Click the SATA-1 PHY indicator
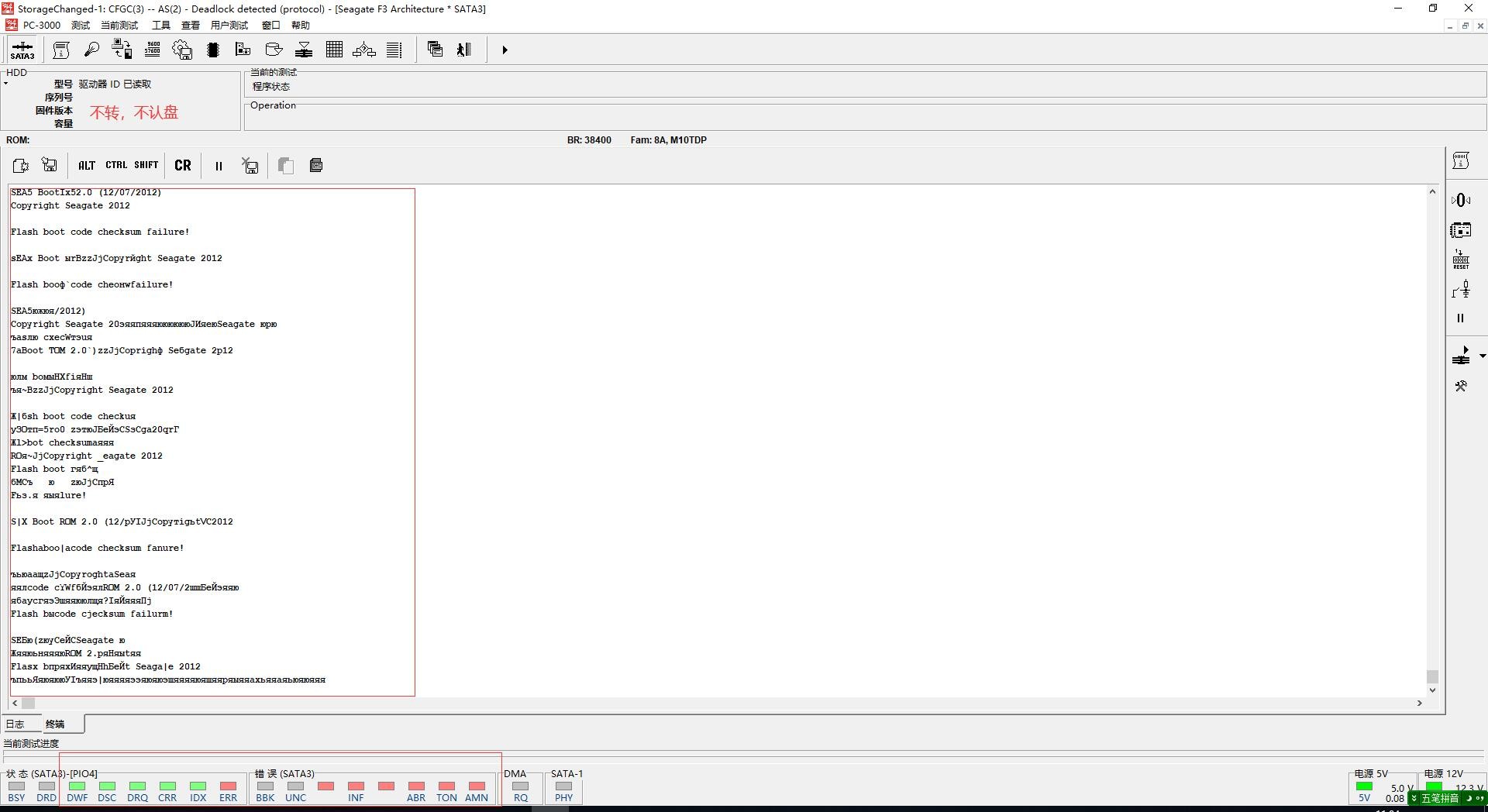 coord(564,791)
